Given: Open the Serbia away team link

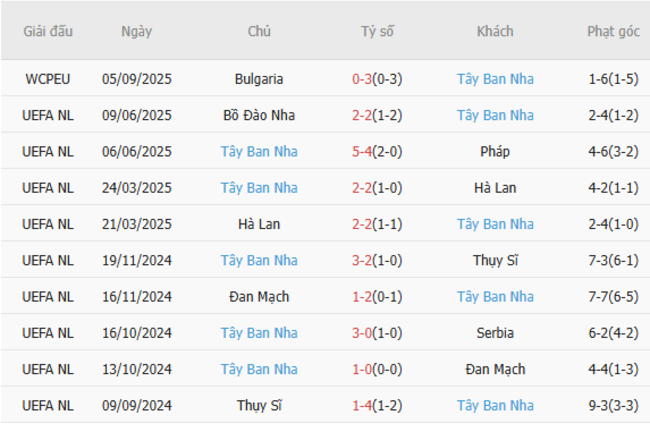Looking at the screenshot, I should click(495, 333).
